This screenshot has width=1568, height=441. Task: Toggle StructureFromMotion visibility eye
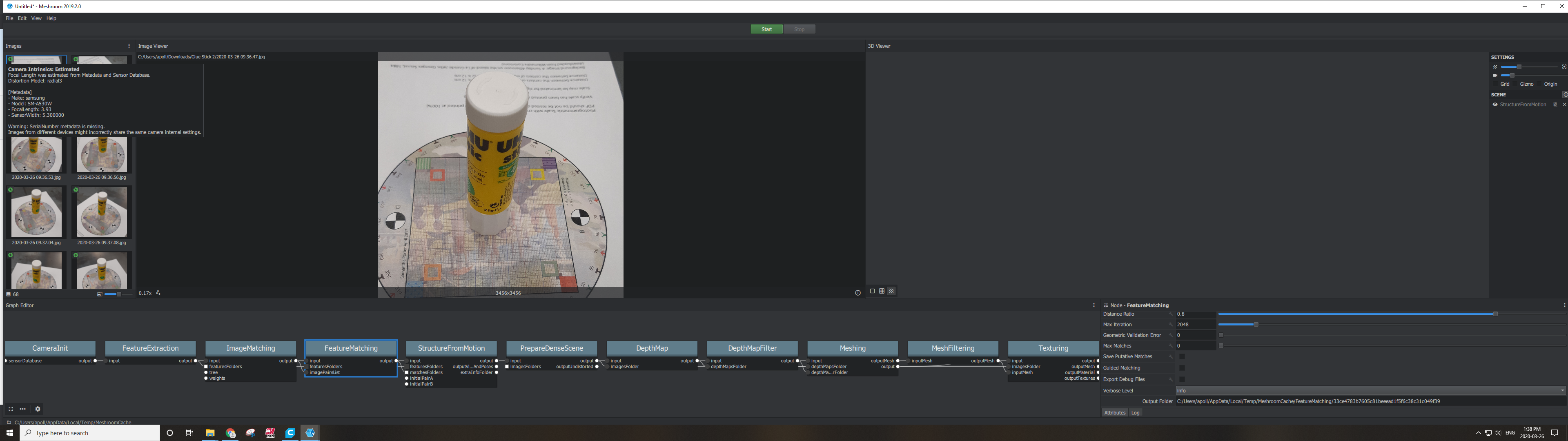(1494, 105)
